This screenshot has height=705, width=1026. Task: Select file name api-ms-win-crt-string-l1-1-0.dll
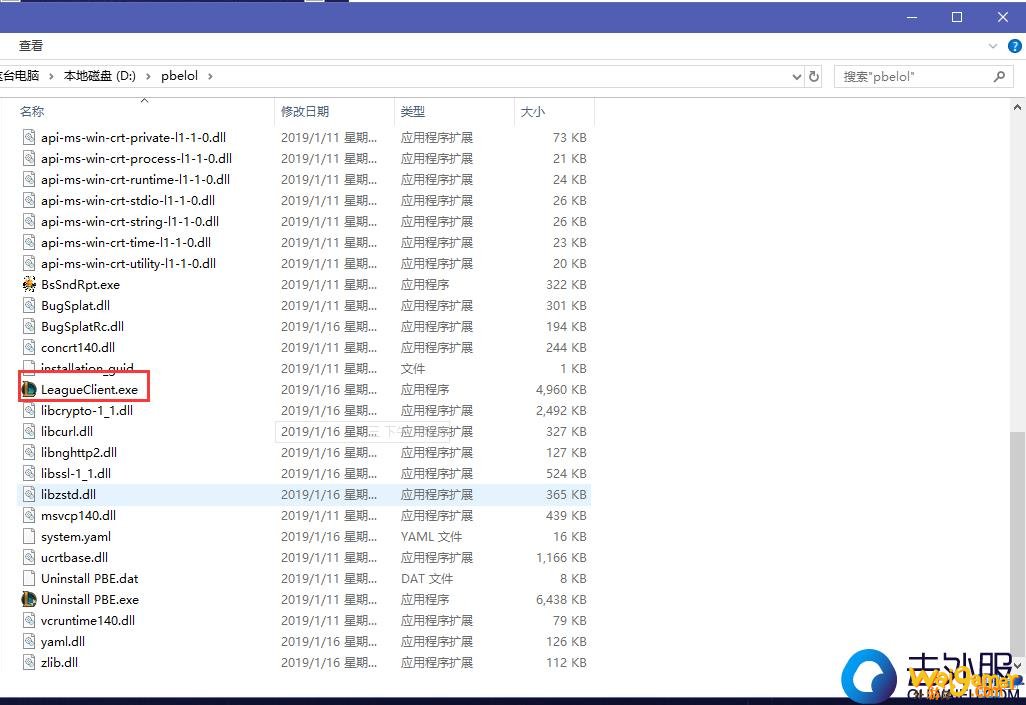130,221
